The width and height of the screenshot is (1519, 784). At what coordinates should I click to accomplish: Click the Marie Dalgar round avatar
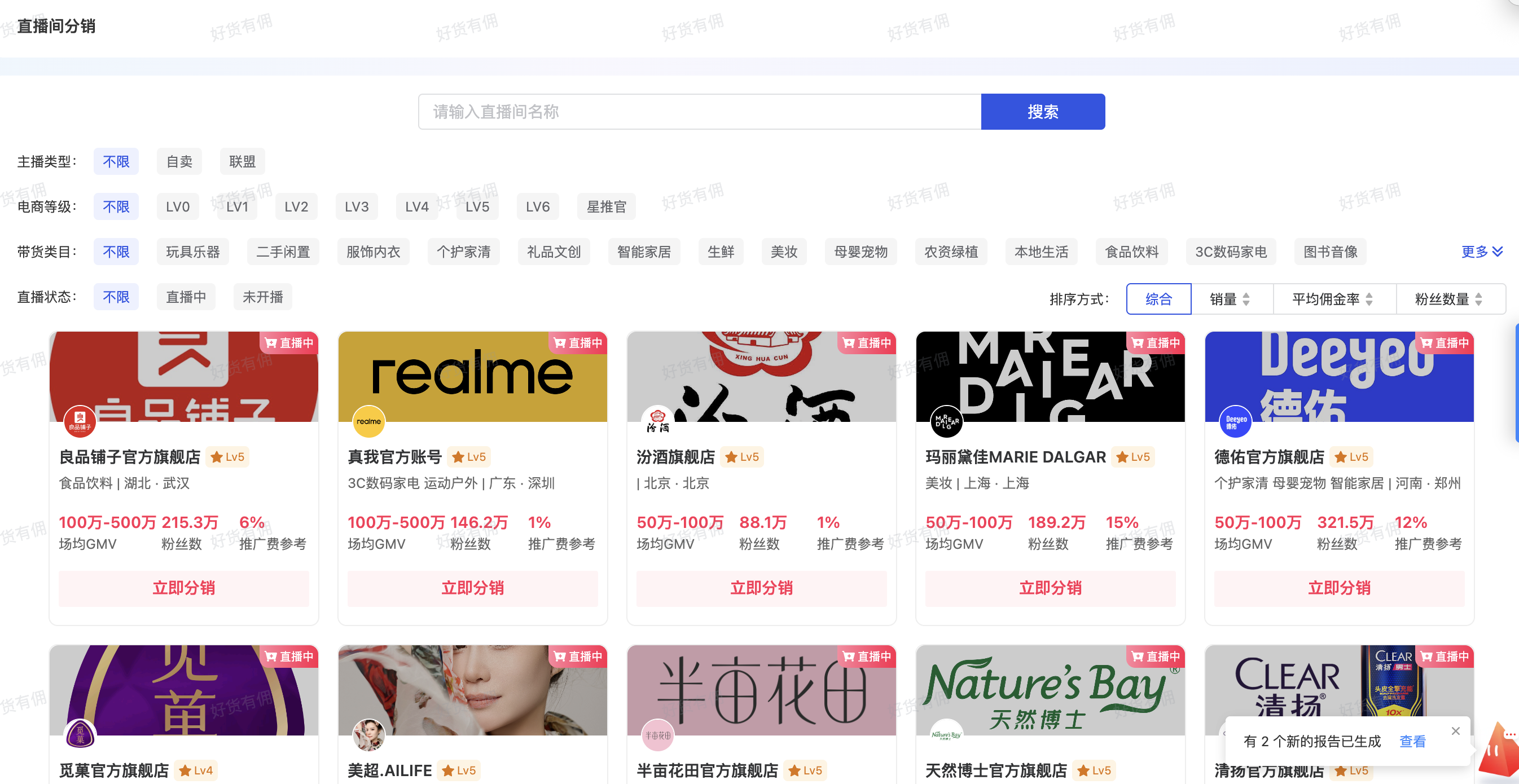(x=946, y=421)
